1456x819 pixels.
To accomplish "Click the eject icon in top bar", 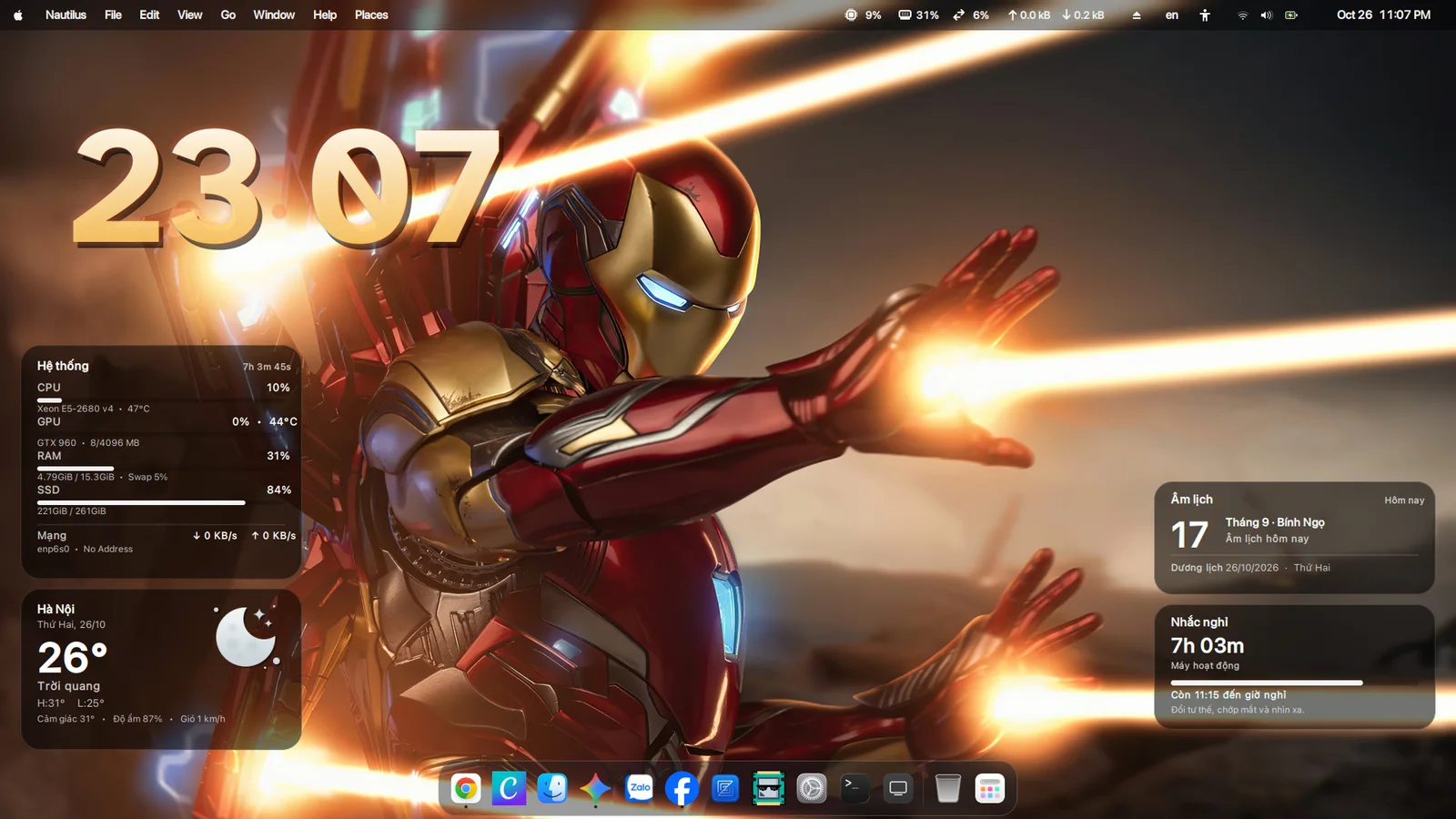I will [x=1137, y=15].
